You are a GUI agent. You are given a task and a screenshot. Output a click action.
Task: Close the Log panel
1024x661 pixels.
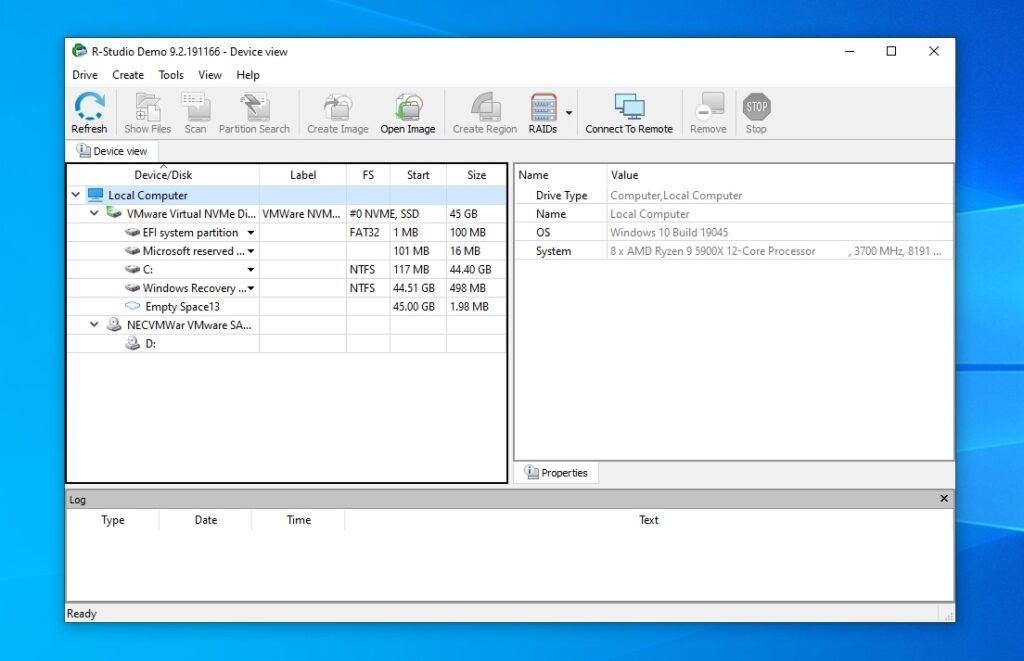pyautogui.click(x=943, y=498)
